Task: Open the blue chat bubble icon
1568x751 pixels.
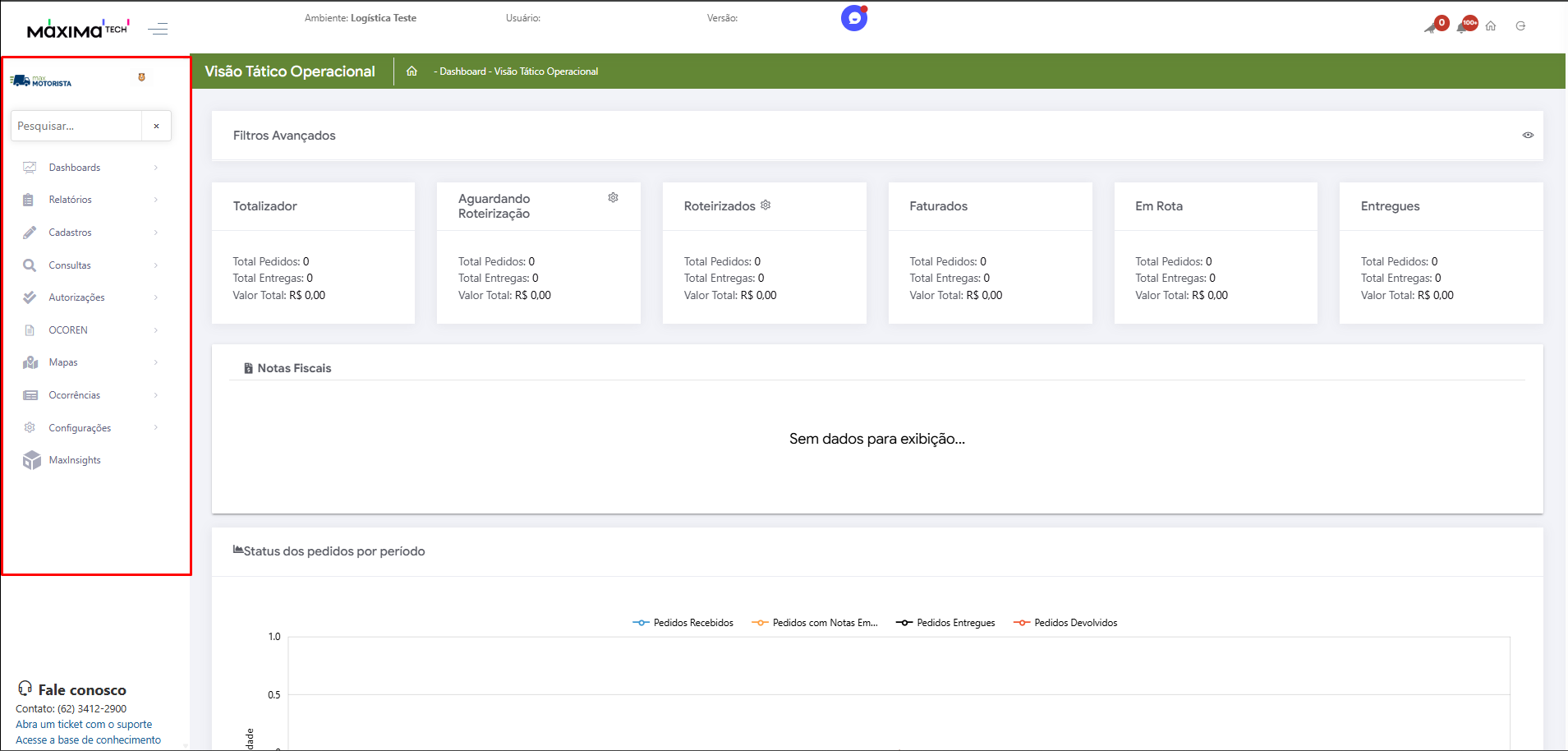Action: (x=853, y=18)
